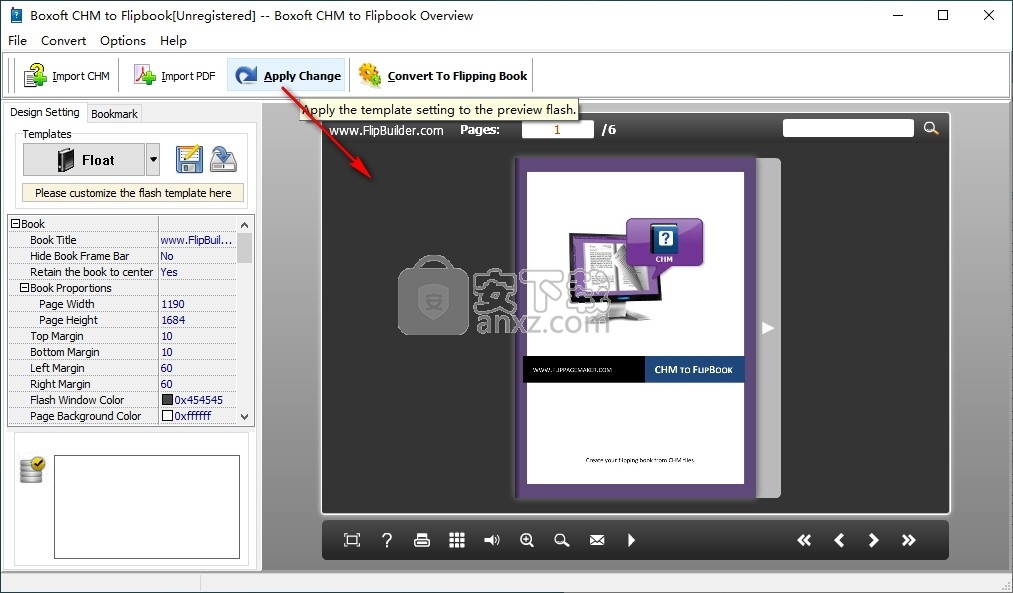The height and width of the screenshot is (593, 1013).
Task: Click the page number input field
Action: pyautogui.click(x=558, y=130)
